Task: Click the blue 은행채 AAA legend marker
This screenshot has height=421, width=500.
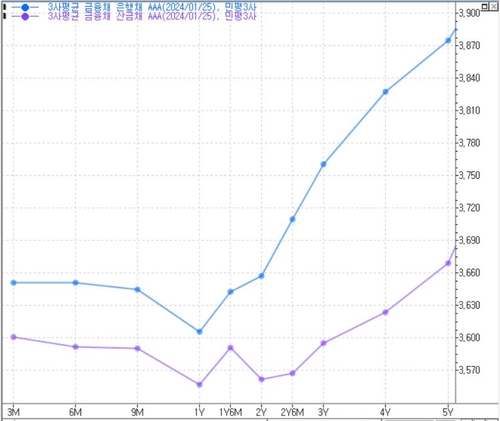Action: 25,7
